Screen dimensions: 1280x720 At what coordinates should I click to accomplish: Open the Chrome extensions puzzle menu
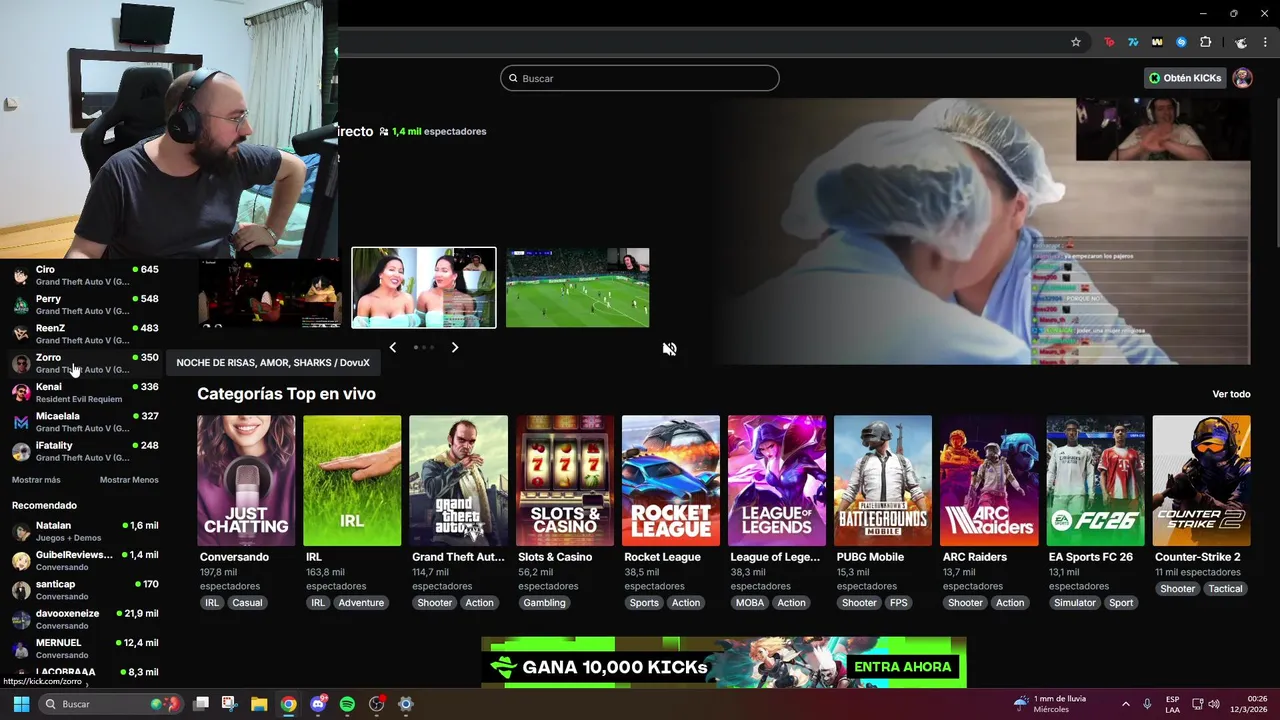coord(1205,42)
